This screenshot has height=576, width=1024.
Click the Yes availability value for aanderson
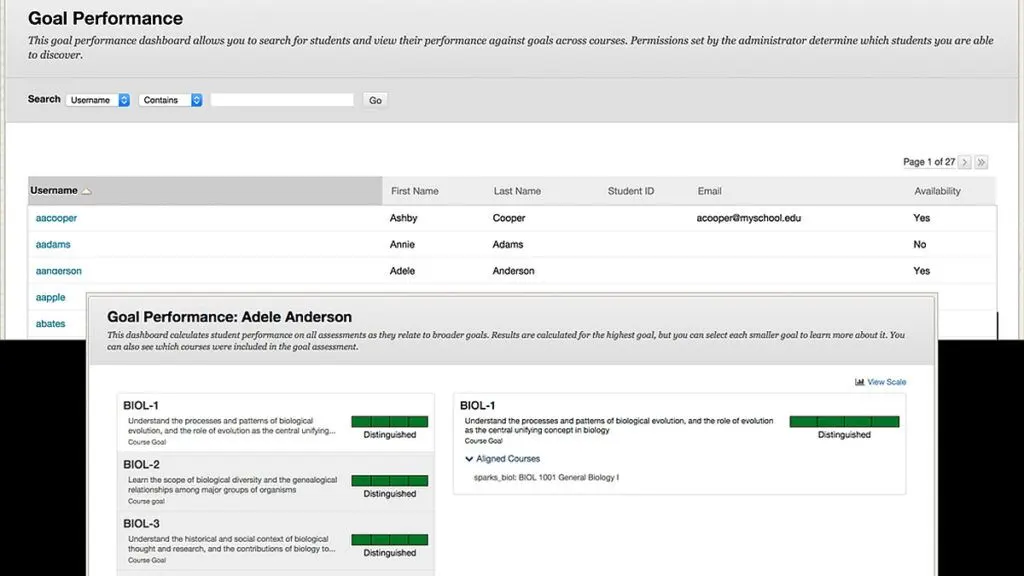point(921,271)
